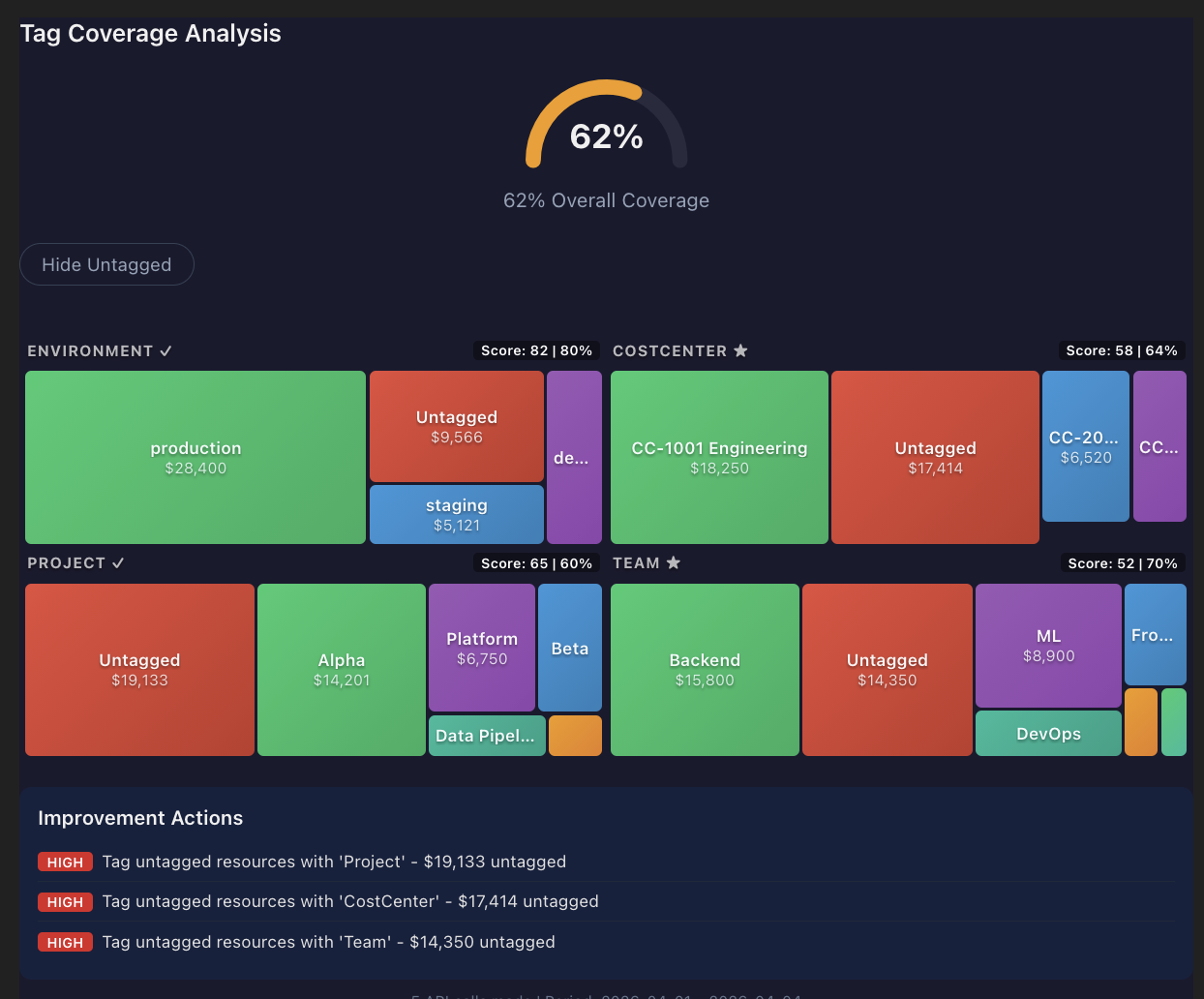Viewport: 1204px width, 999px height.
Task: Select the Team Untagged $14,350 tile
Action: (x=888, y=670)
